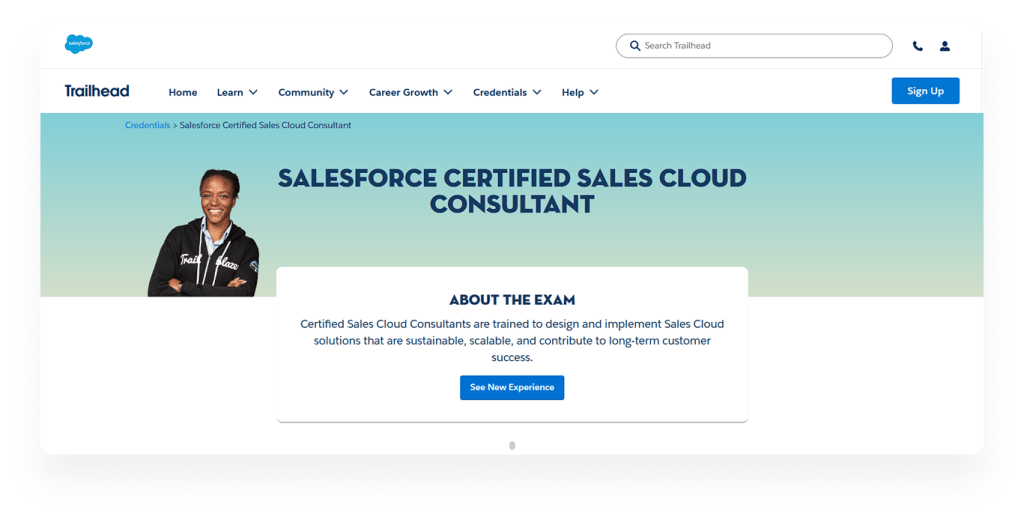Click the About the Exam heading
1024x519 pixels.
point(512,300)
